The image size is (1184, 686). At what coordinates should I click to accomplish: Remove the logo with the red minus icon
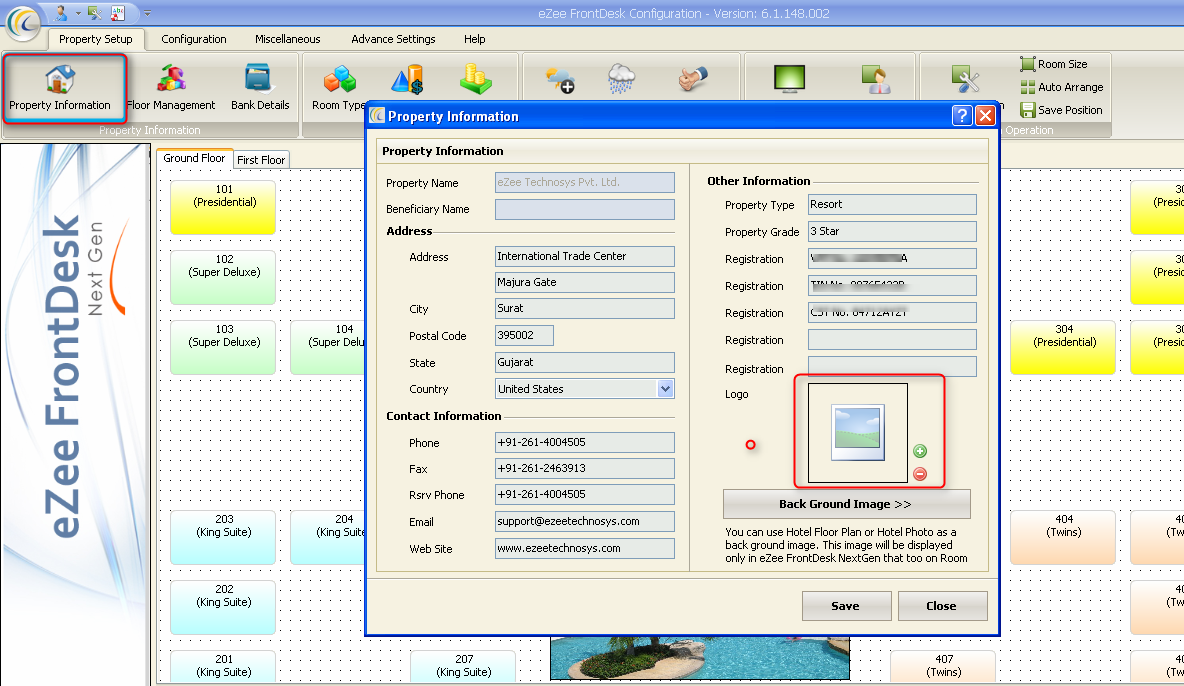[920, 474]
